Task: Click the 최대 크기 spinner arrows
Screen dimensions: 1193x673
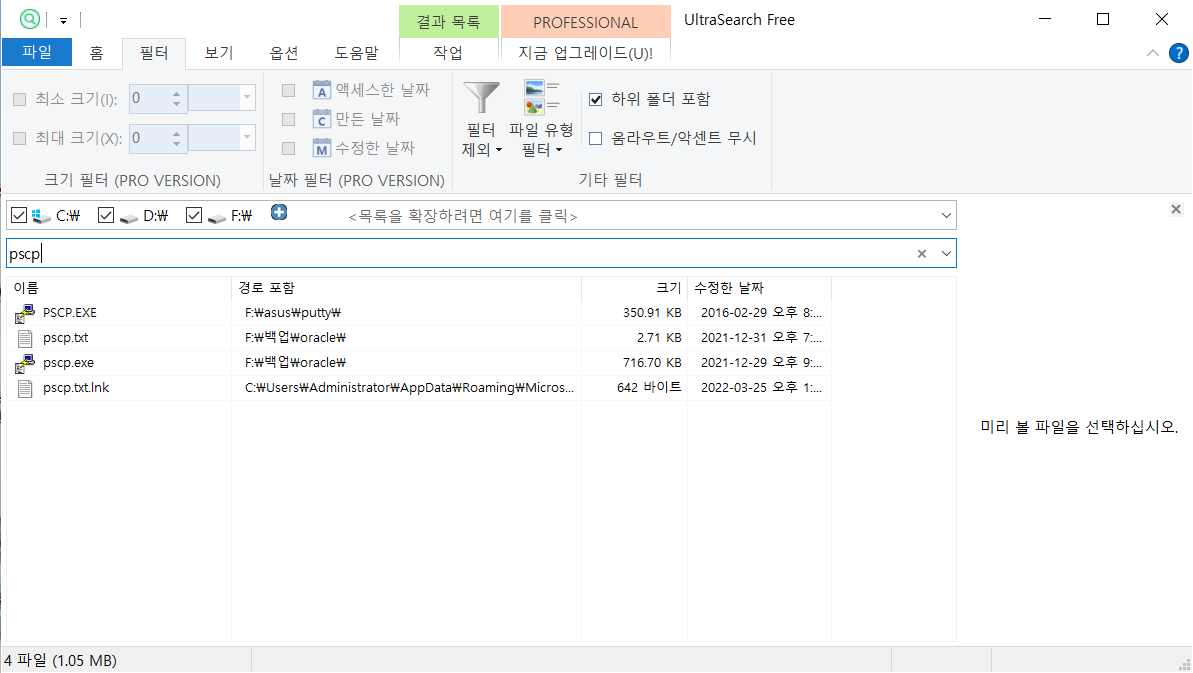Action: 177,138
